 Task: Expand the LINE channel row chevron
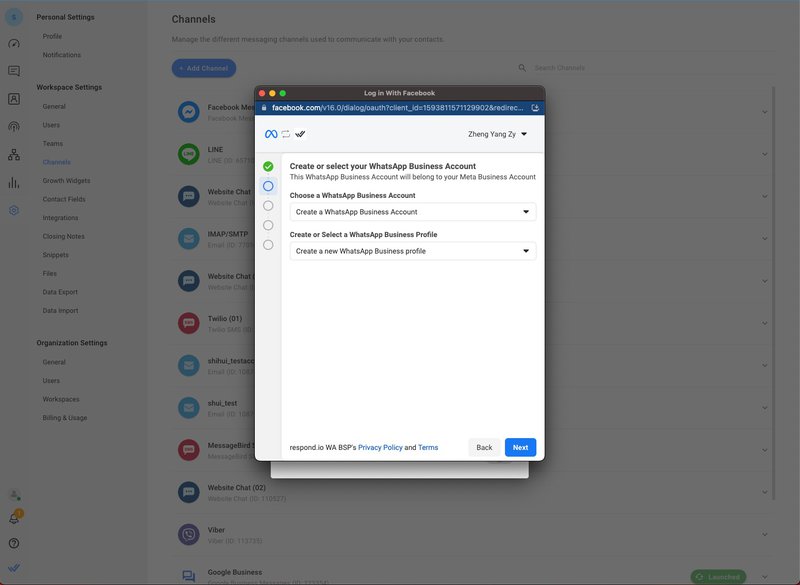tap(764, 155)
